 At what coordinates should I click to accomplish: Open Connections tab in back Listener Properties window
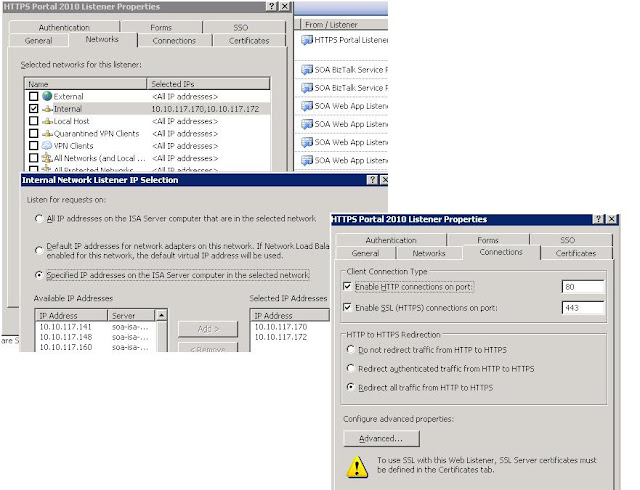pos(174,40)
